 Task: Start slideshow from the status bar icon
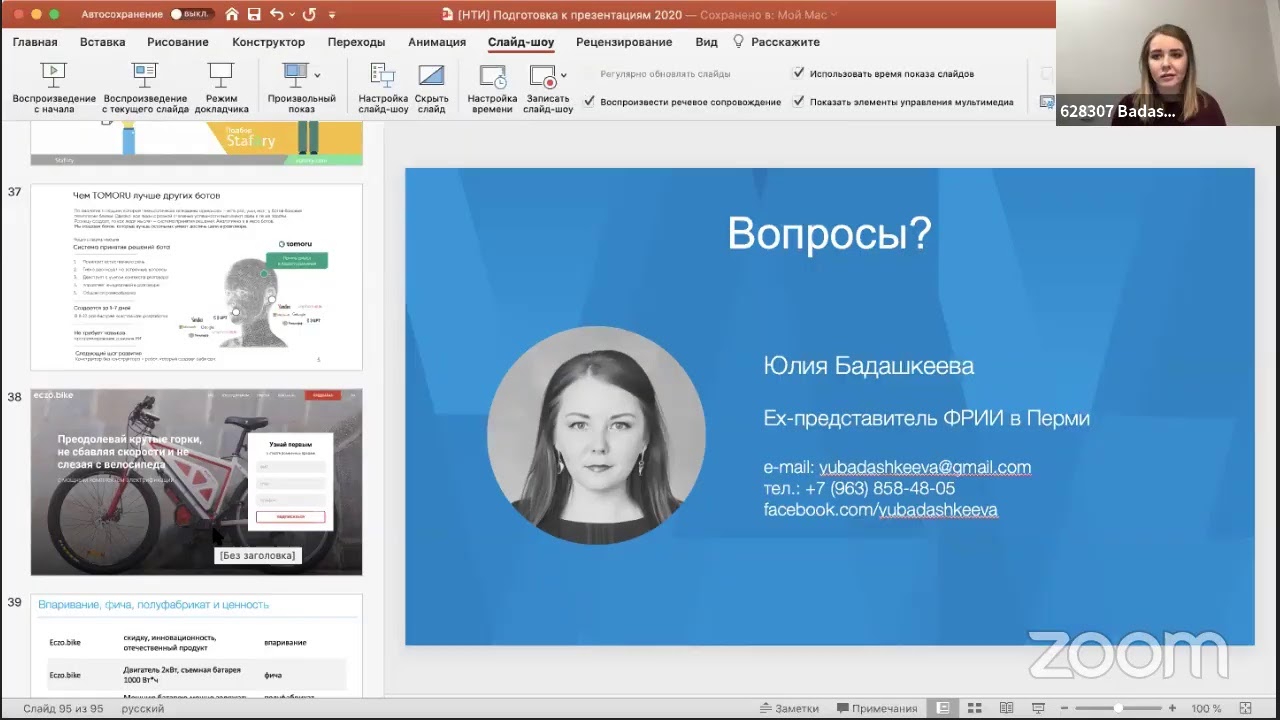(1038, 708)
